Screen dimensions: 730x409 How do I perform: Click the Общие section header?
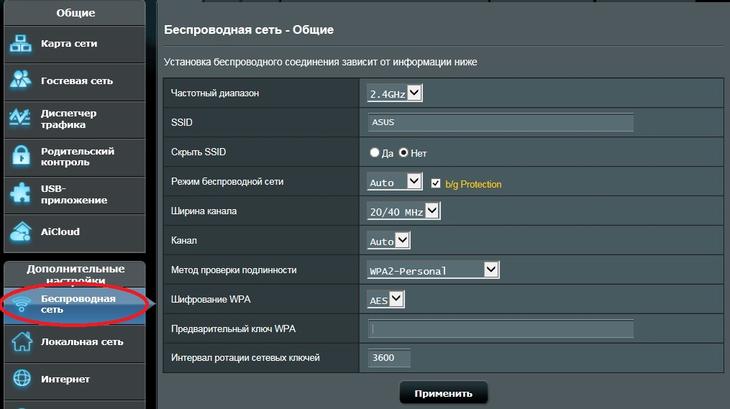click(x=75, y=13)
